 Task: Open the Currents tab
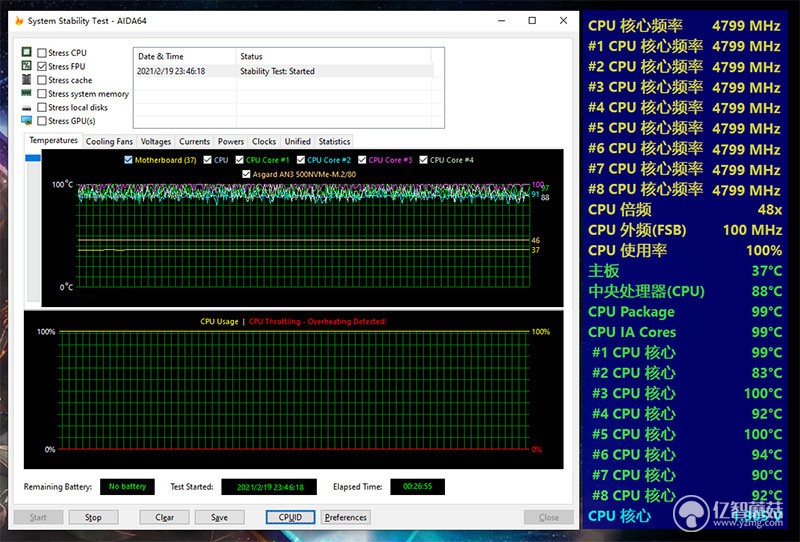[x=194, y=141]
